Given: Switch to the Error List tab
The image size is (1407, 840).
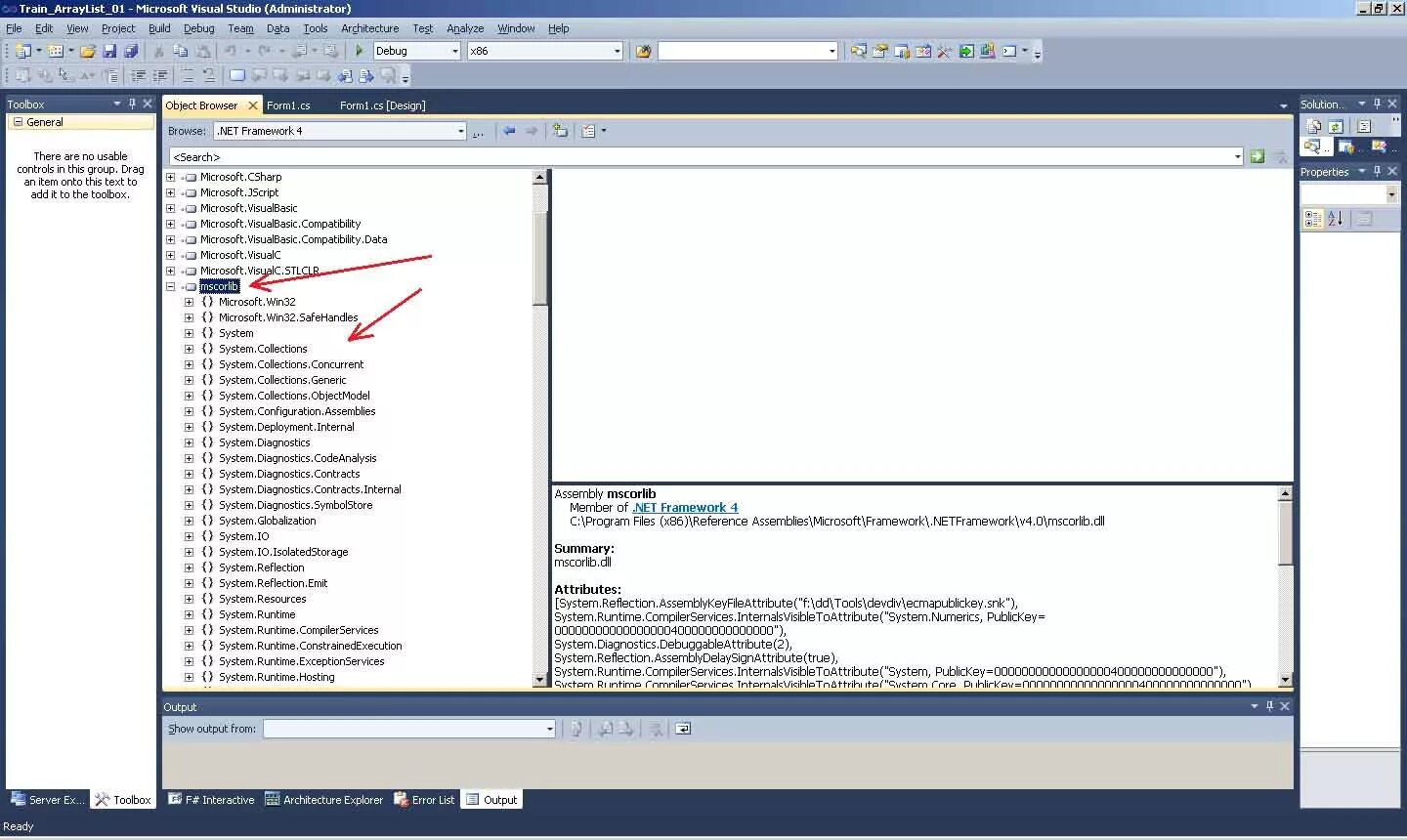Looking at the screenshot, I should pos(424,799).
